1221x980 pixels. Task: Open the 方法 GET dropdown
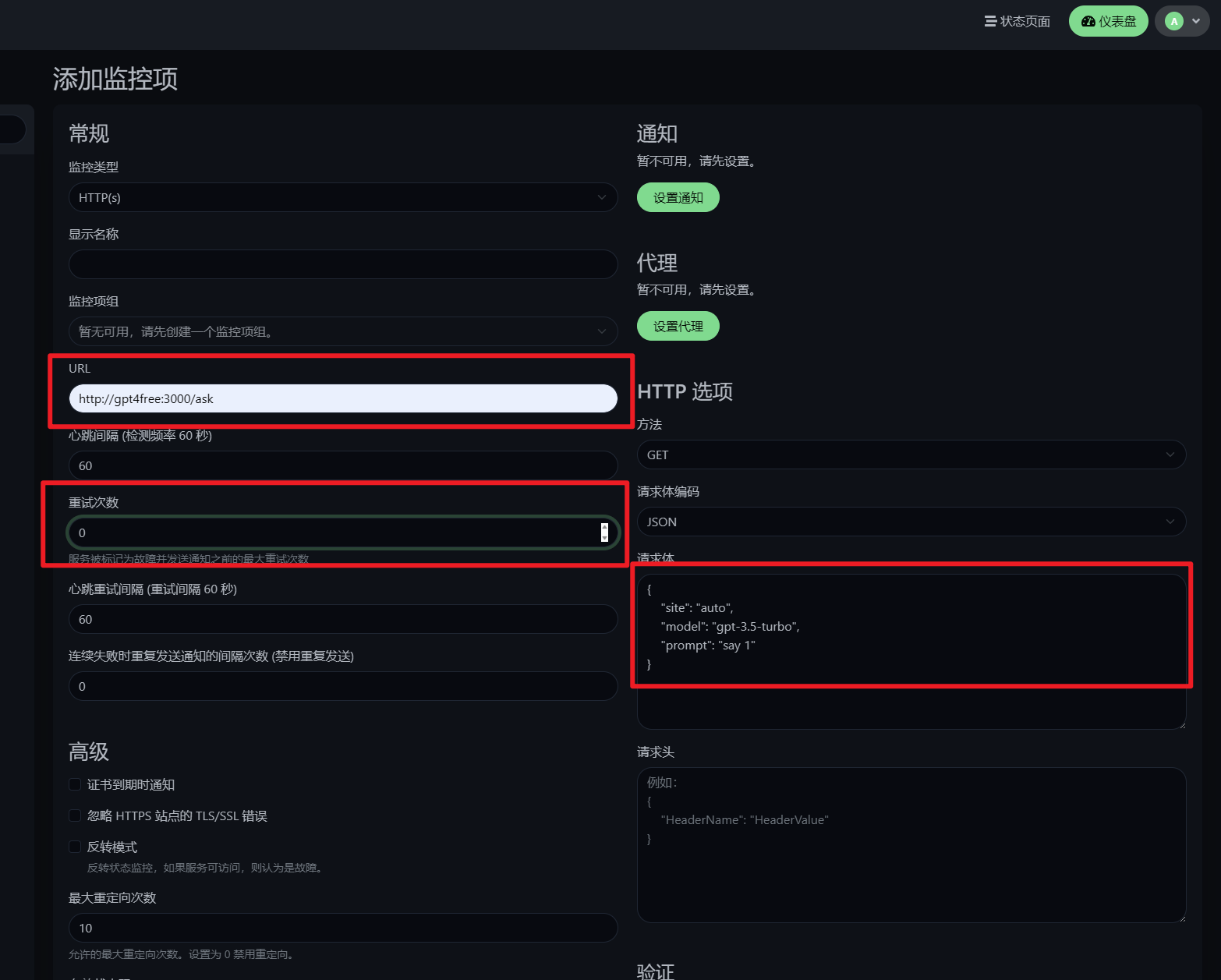tap(910, 455)
